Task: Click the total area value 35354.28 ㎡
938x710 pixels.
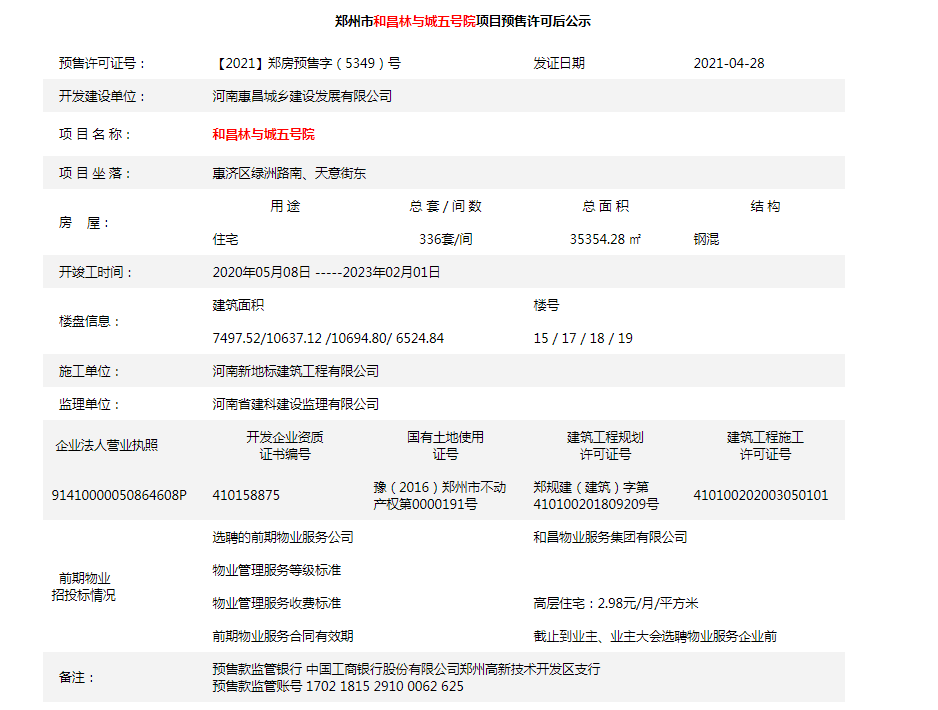Action: tap(605, 240)
